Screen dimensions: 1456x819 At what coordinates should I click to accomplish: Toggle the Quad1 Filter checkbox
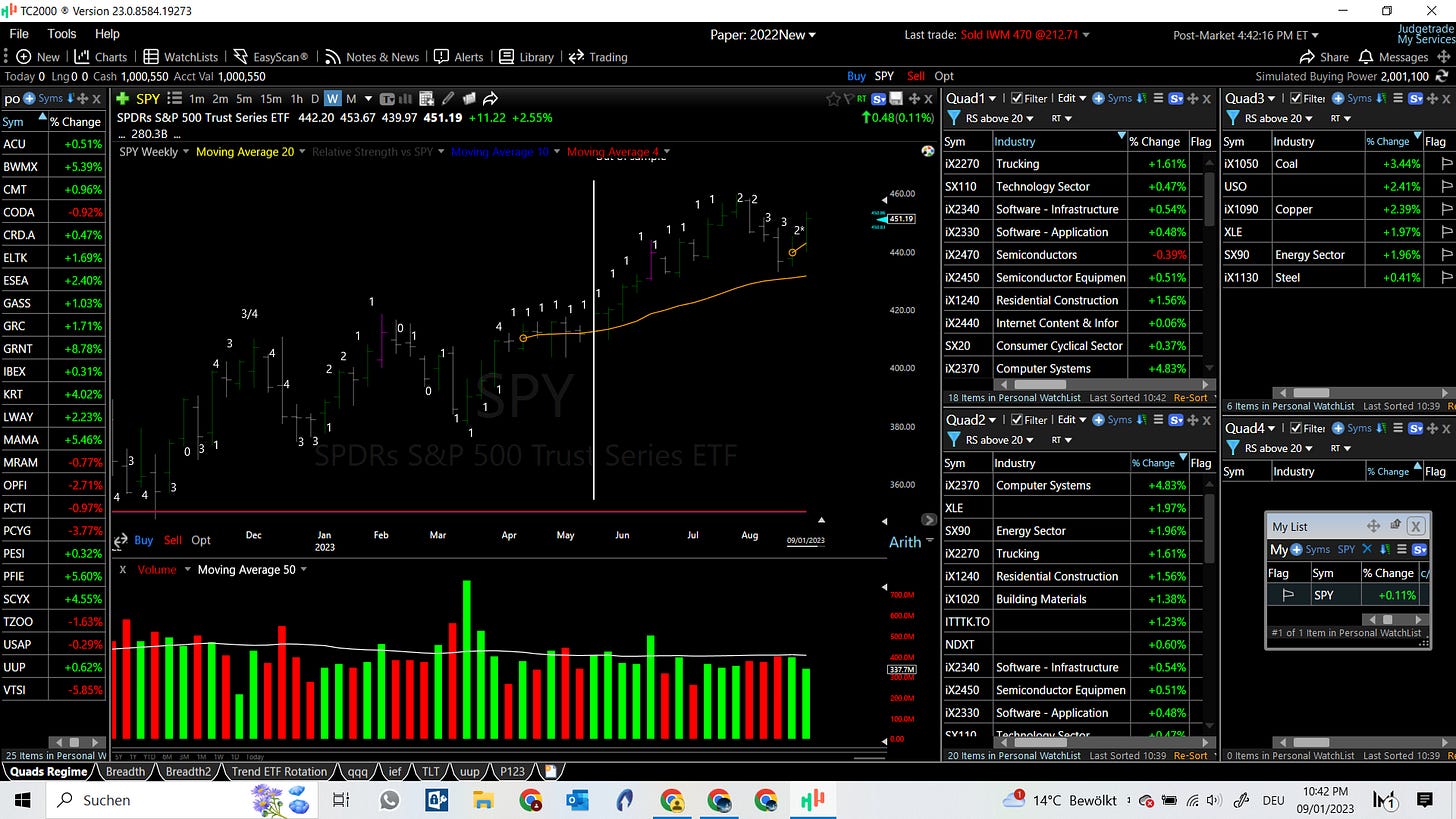click(1017, 98)
